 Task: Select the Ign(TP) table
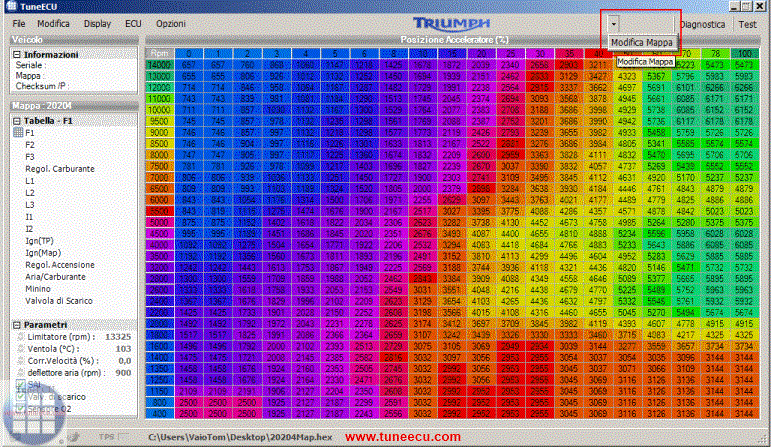click(x=39, y=241)
